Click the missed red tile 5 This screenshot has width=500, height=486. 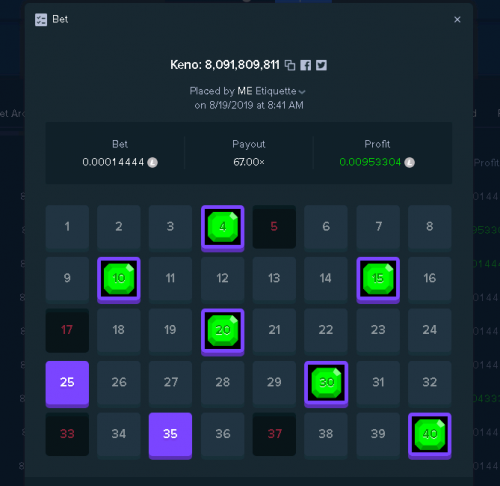[274, 227]
